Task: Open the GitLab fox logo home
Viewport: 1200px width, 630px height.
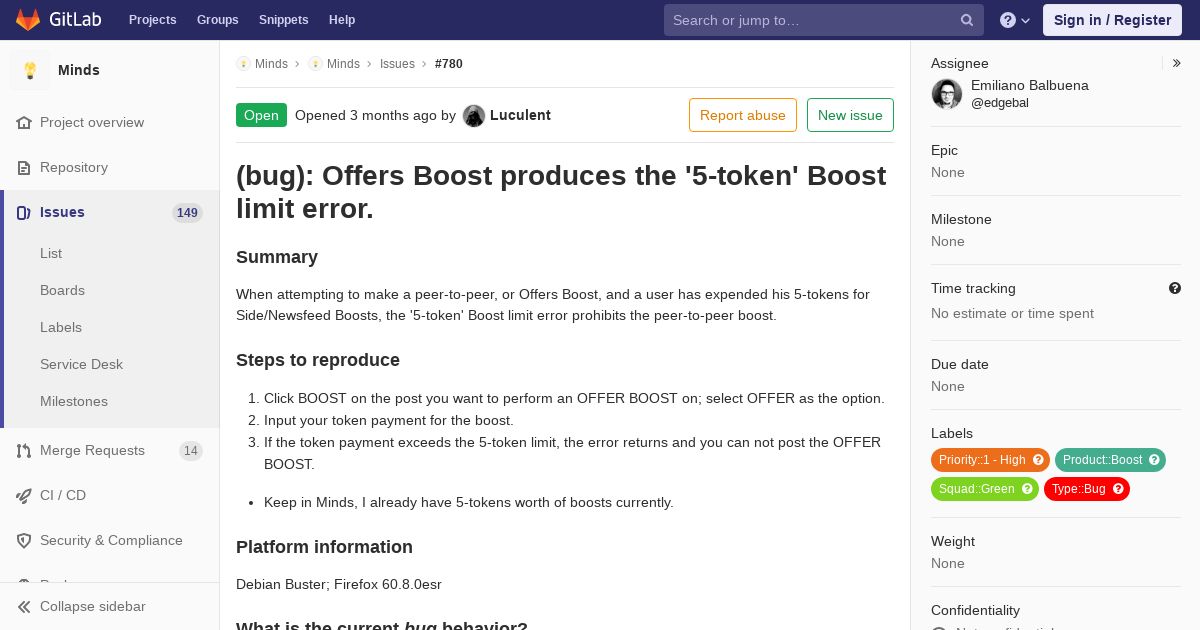Action: tap(28, 19)
